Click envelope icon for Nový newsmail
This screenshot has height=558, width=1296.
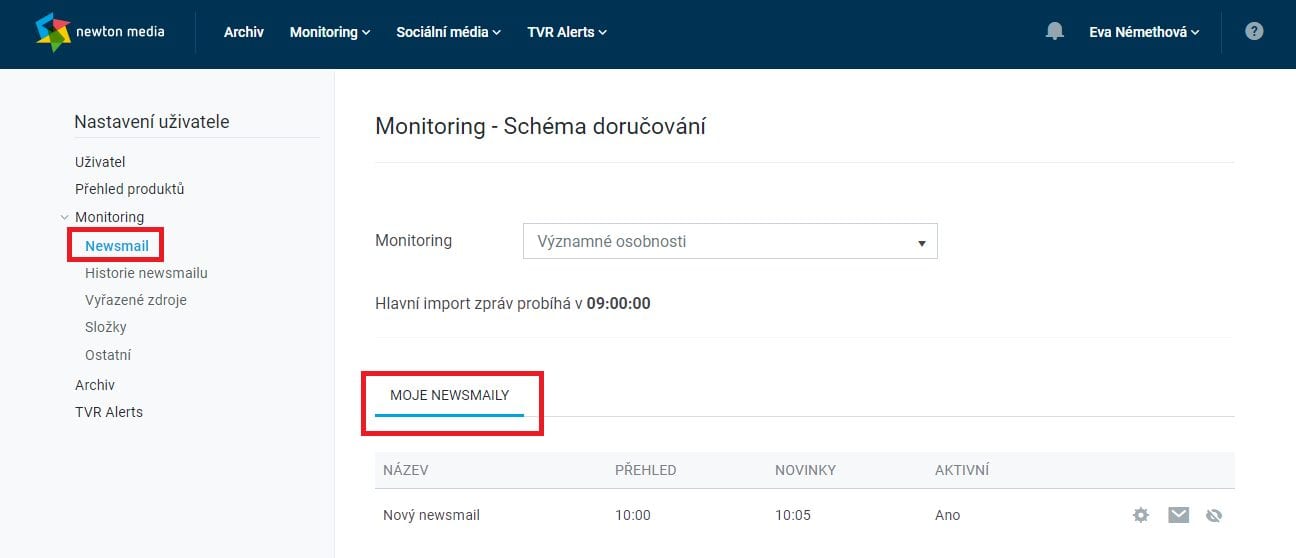coord(1179,515)
